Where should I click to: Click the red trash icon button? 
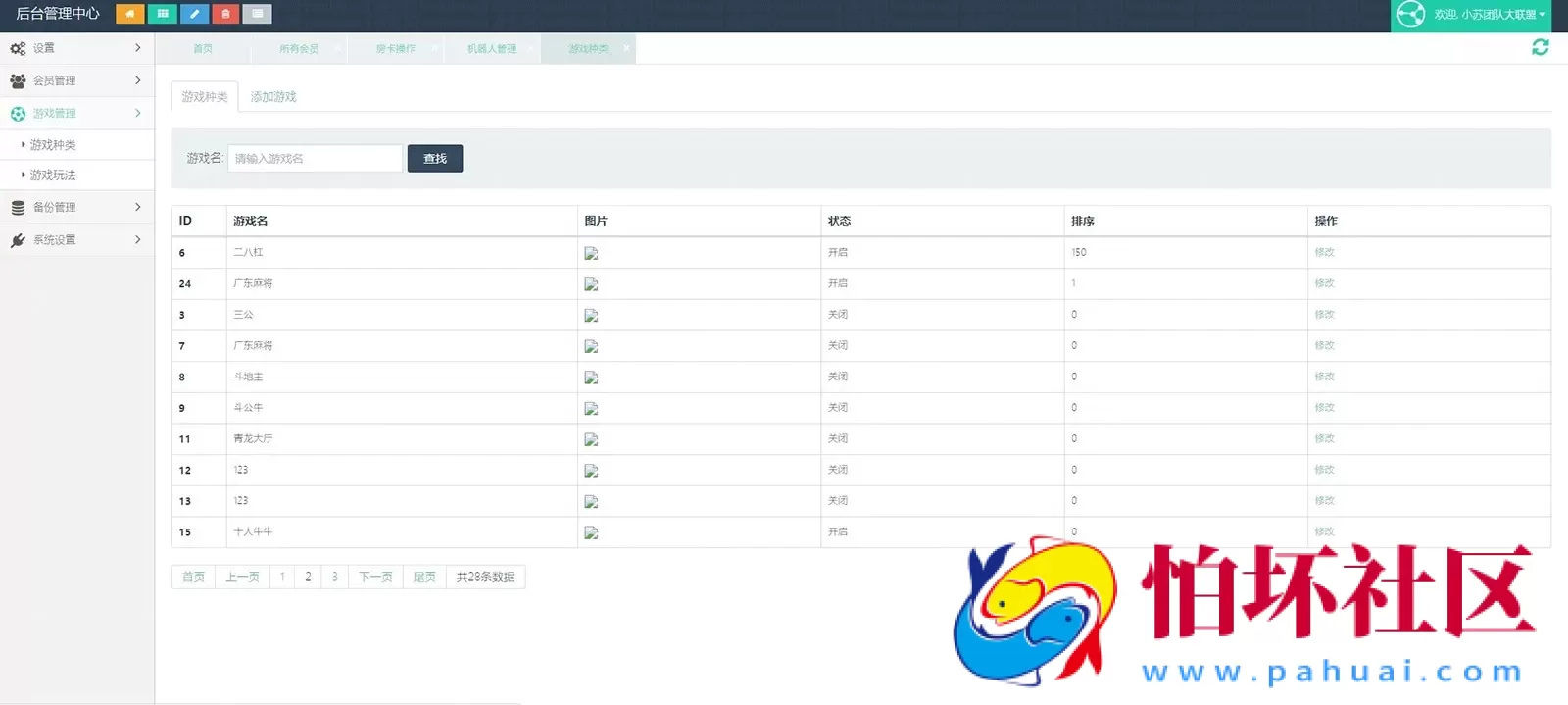(x=225, y=14)
